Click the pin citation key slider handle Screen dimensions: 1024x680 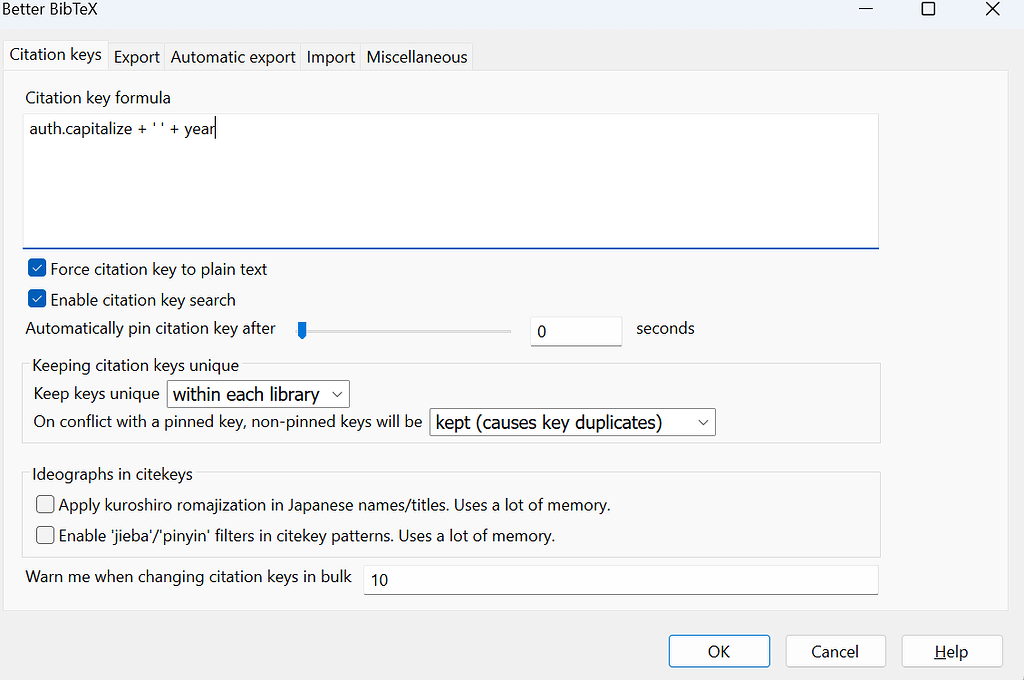[x=301, y=330]
